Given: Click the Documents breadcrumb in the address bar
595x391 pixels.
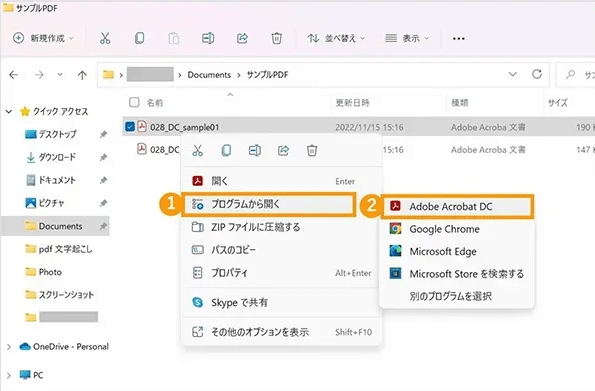Looking at the screenshot, I should [209, 75].
